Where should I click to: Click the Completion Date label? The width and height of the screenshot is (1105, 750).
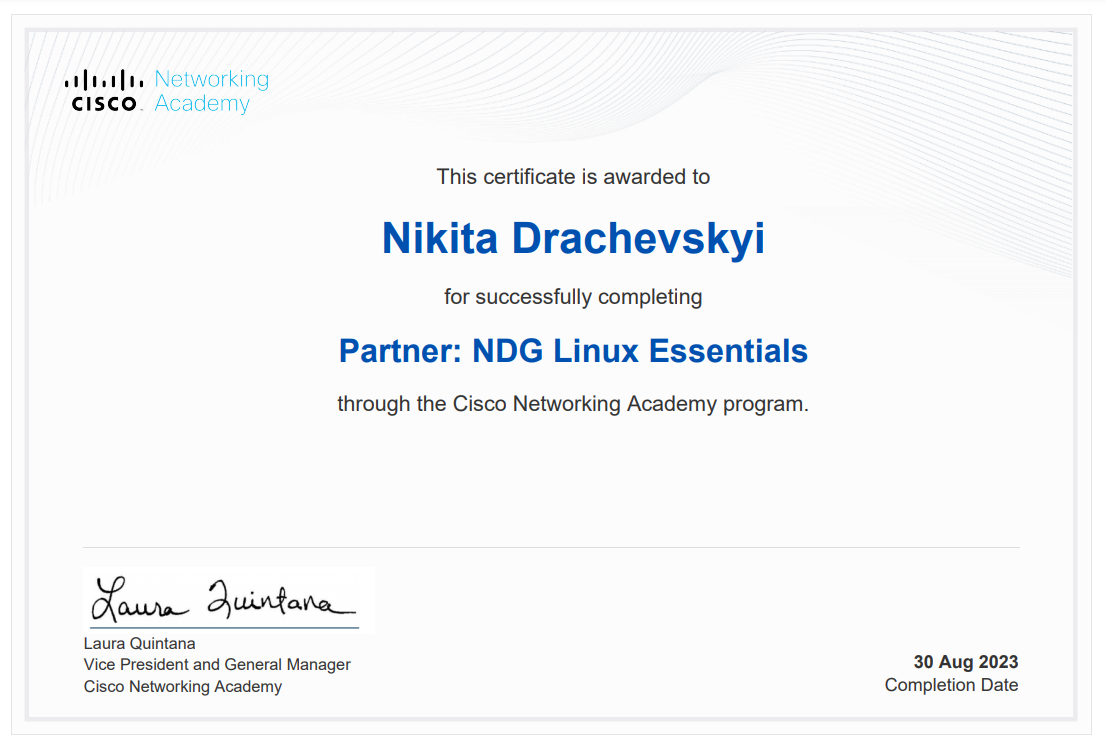tap(951, 685)
